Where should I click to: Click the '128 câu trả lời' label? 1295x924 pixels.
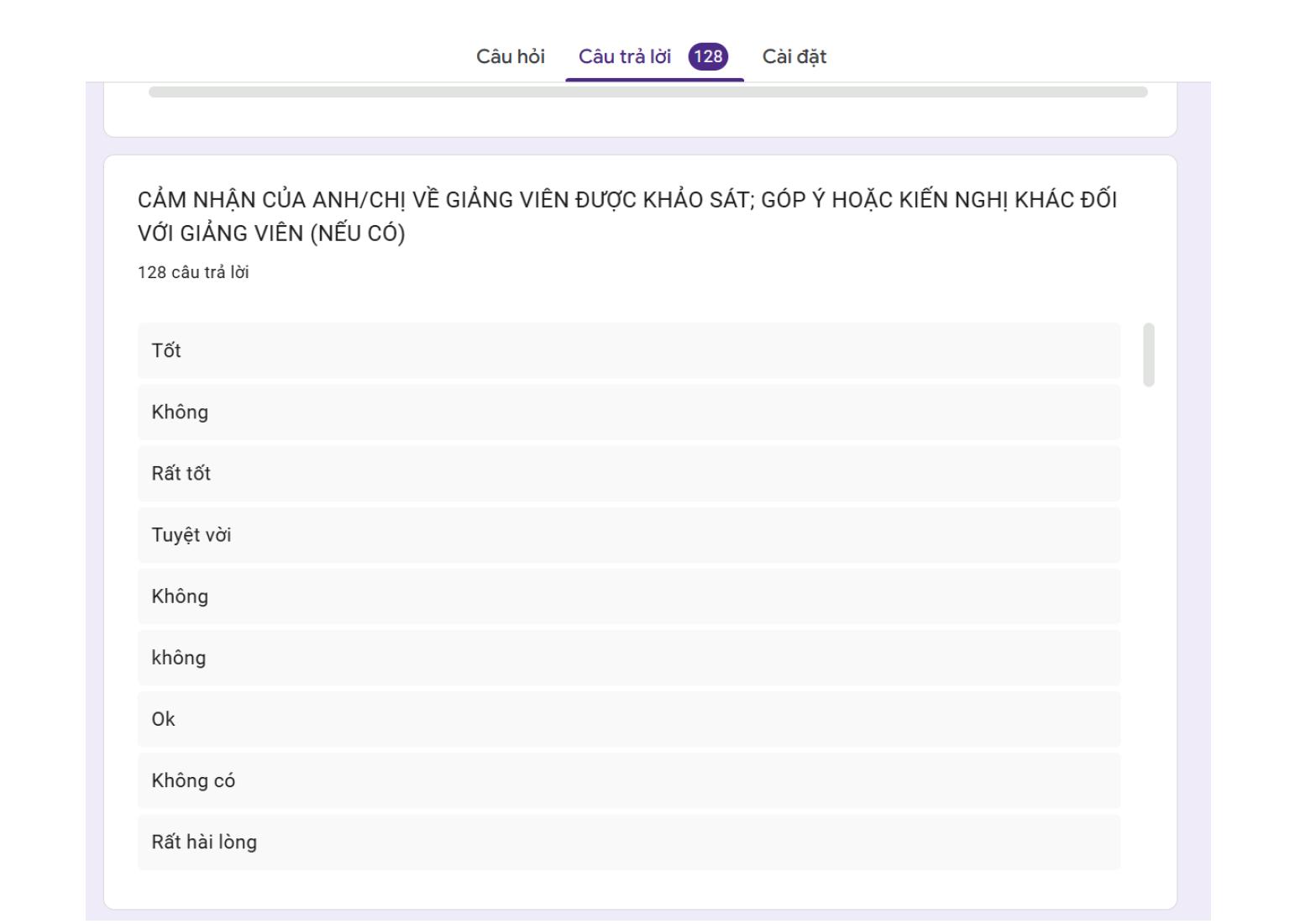tap(193, 272)
